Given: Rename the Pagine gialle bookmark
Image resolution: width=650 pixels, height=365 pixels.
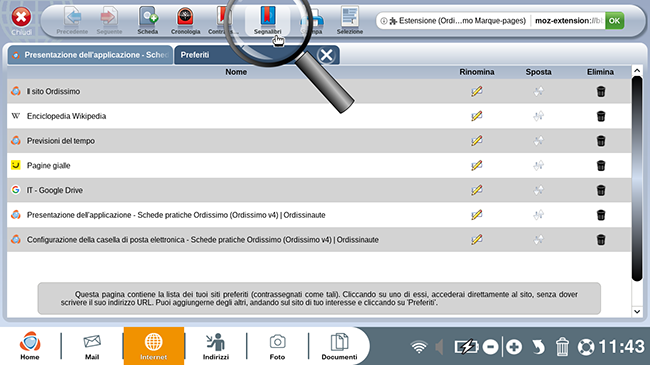Looking at the screenshot, I should pyautogui.click(x=477, y=165).
